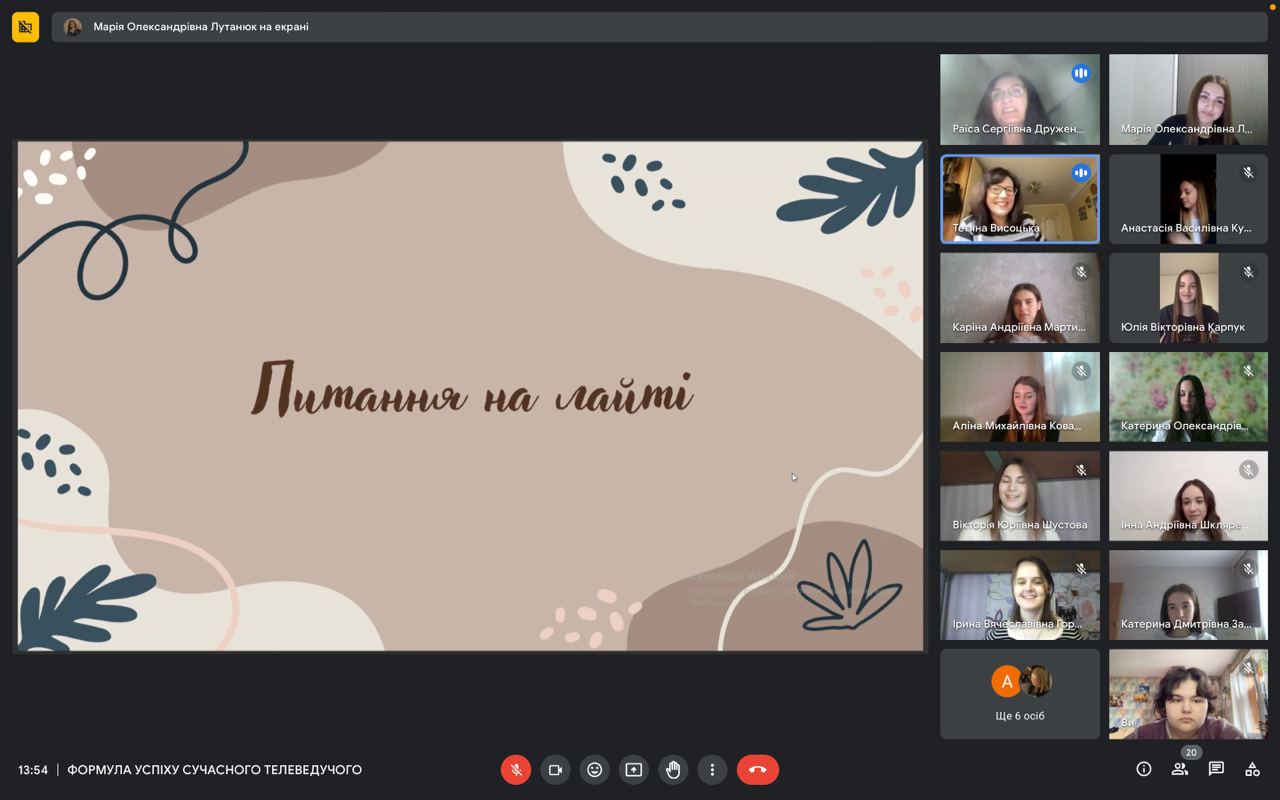Open the activities shapes icon
Screen dimensions: 1280x800
[1252, 769]
